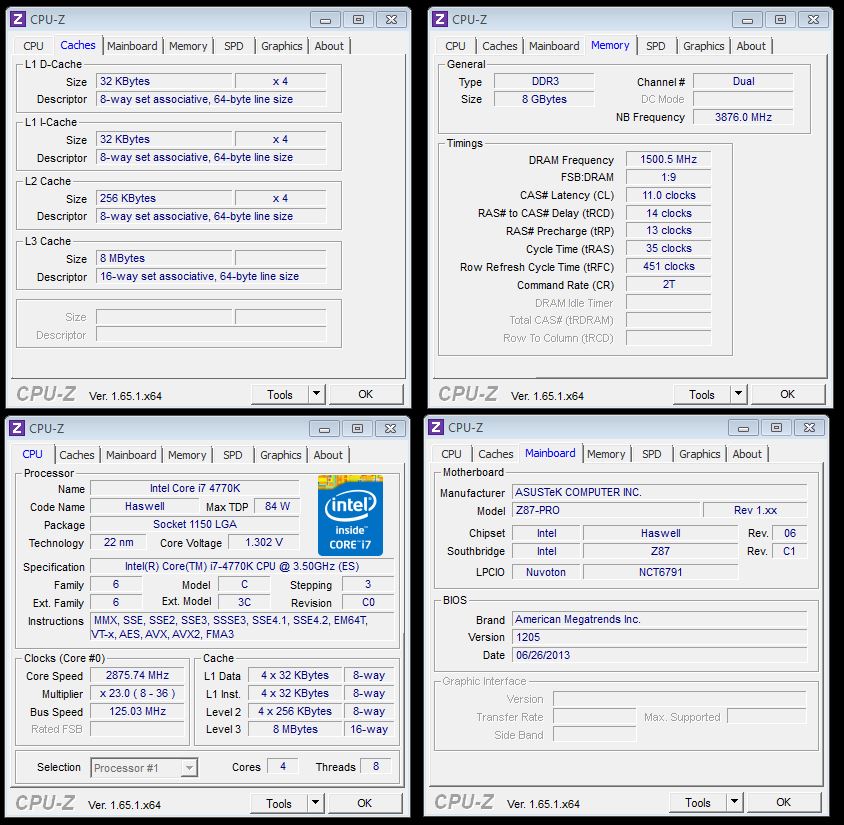This screenshot has width=844, height=825.
Task: Click the Core Speed value field
Action: pyautogui.click(x=139, y=675)
